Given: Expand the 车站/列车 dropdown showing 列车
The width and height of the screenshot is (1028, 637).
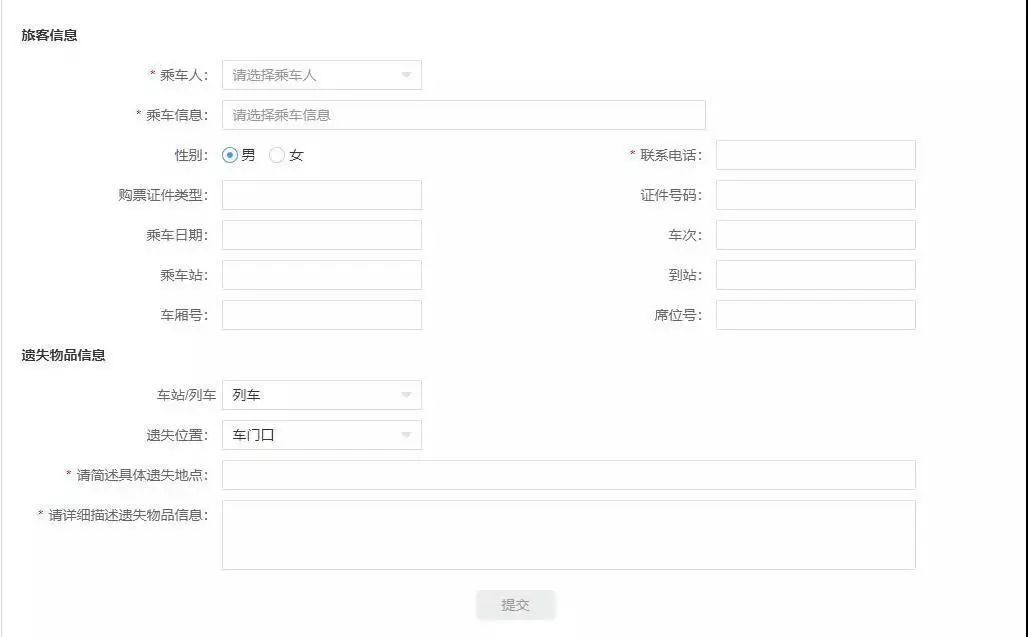Looking at the screenshot, I should (x=320, y=395).
